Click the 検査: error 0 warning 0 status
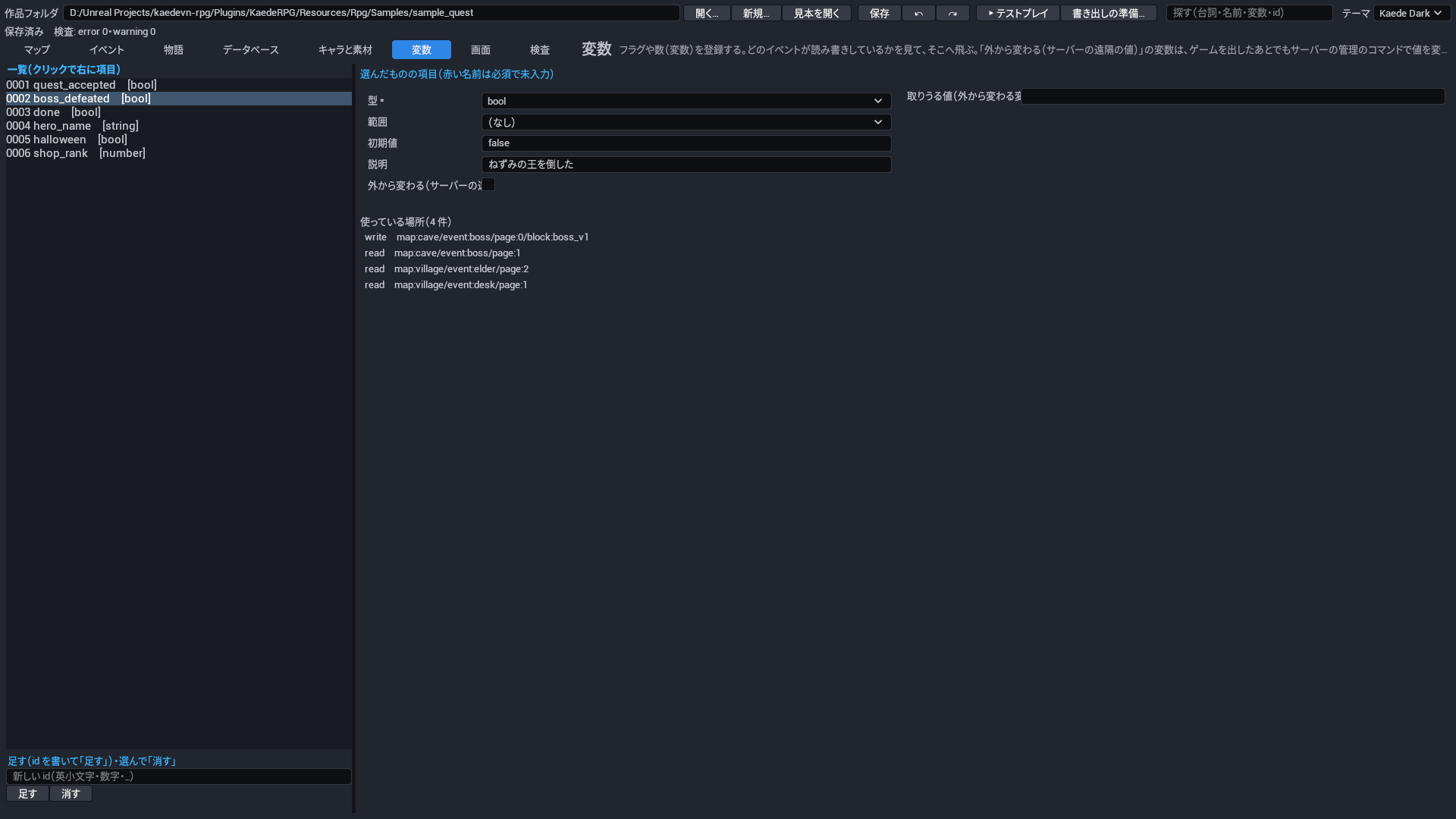The image size is (1456, 819). click(x=105, y=32)
